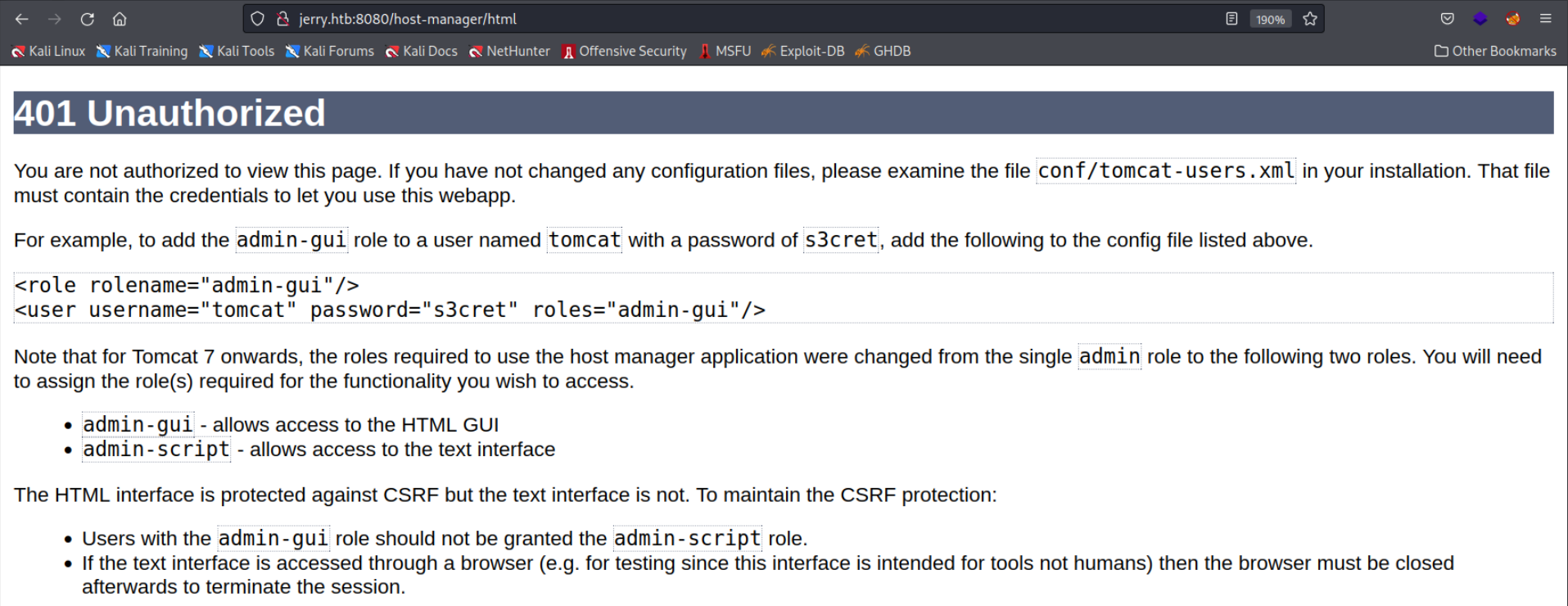Screen dimensions: 1568x606
Task: Click the admin-gui bullet about HTML GUI
Action: [291, 424]
